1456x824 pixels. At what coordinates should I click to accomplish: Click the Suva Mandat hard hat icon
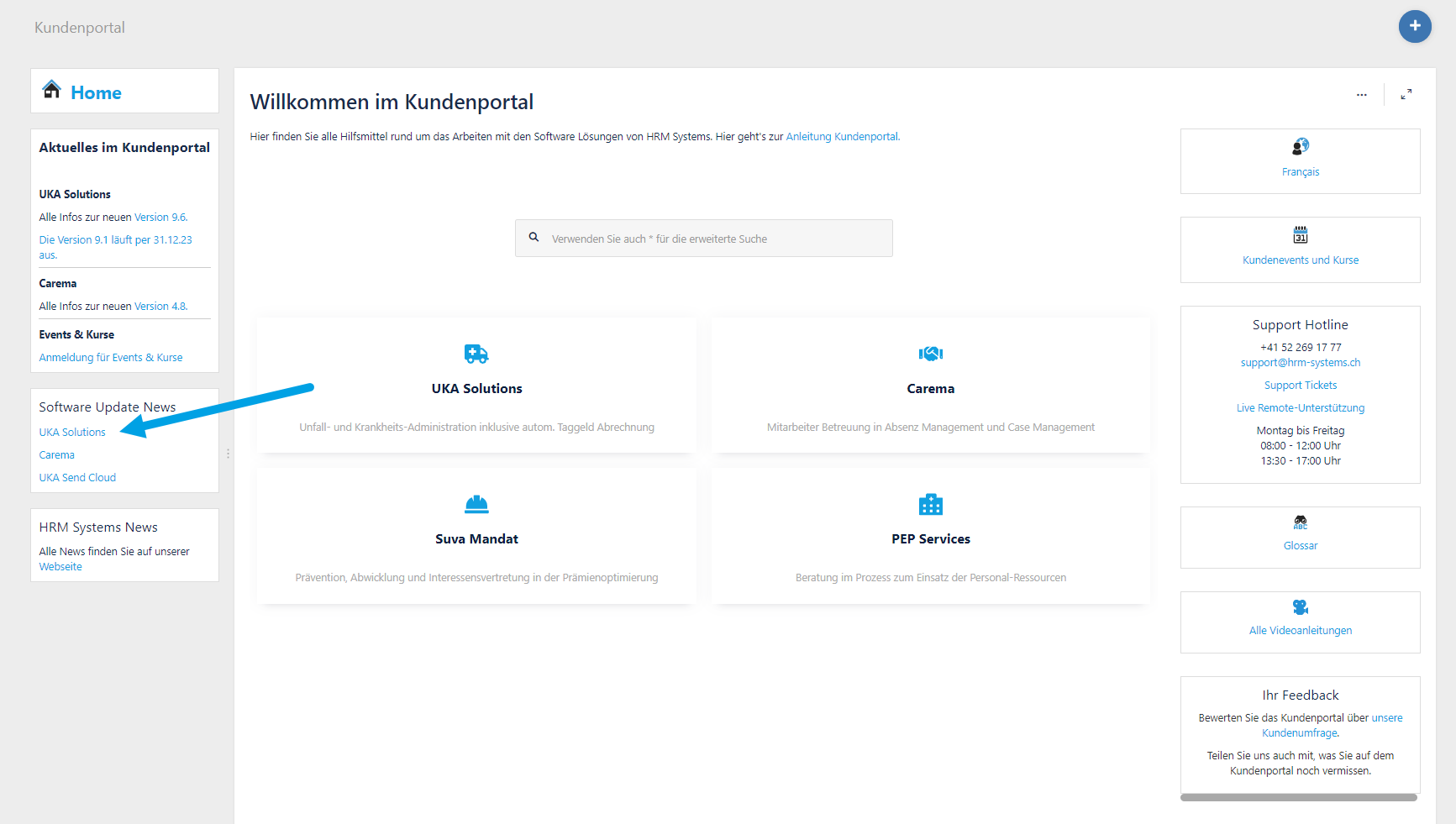[x=476, y=504]
